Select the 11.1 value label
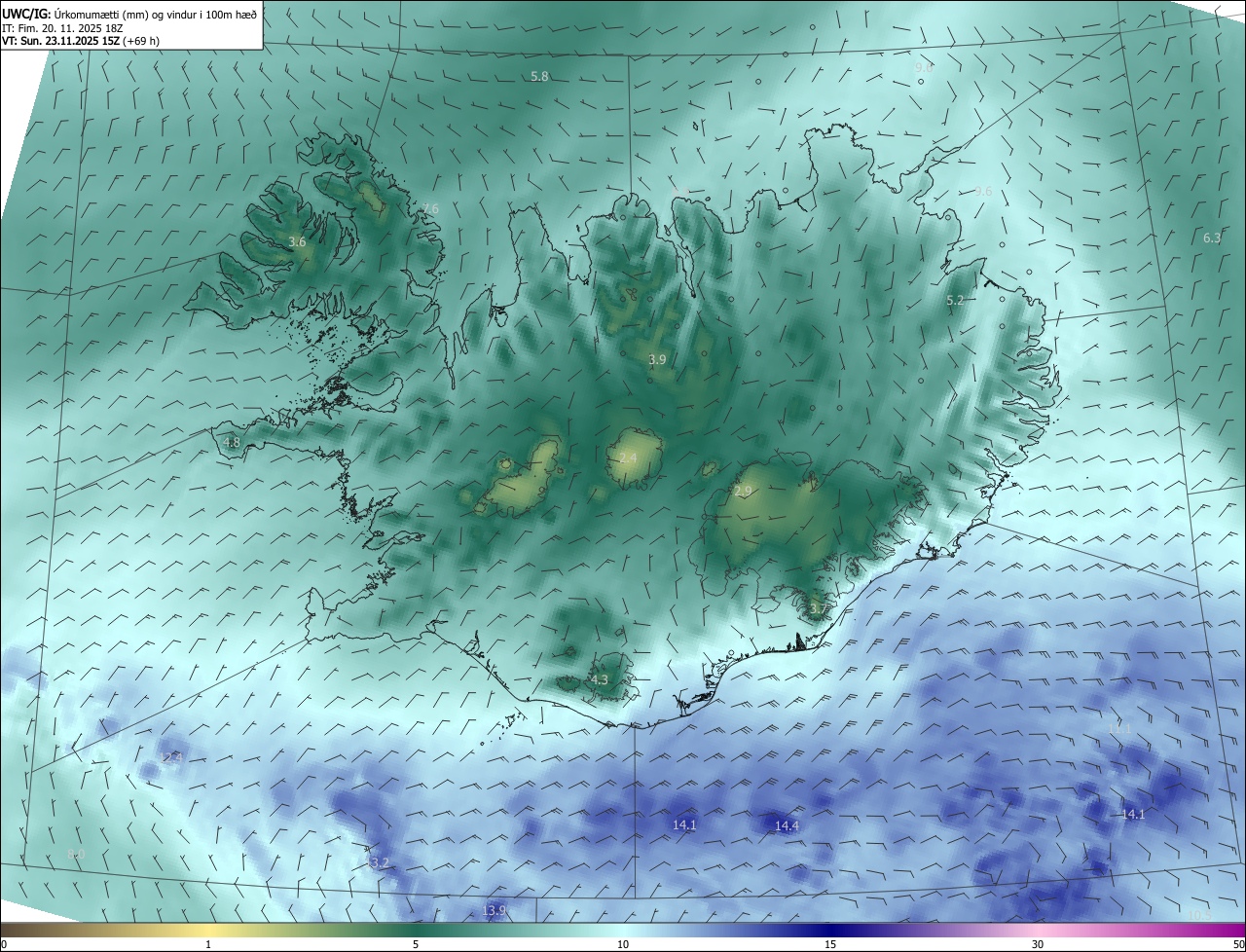The height and width of the screenshot is (952, 1246). (x=1120, y=728)
